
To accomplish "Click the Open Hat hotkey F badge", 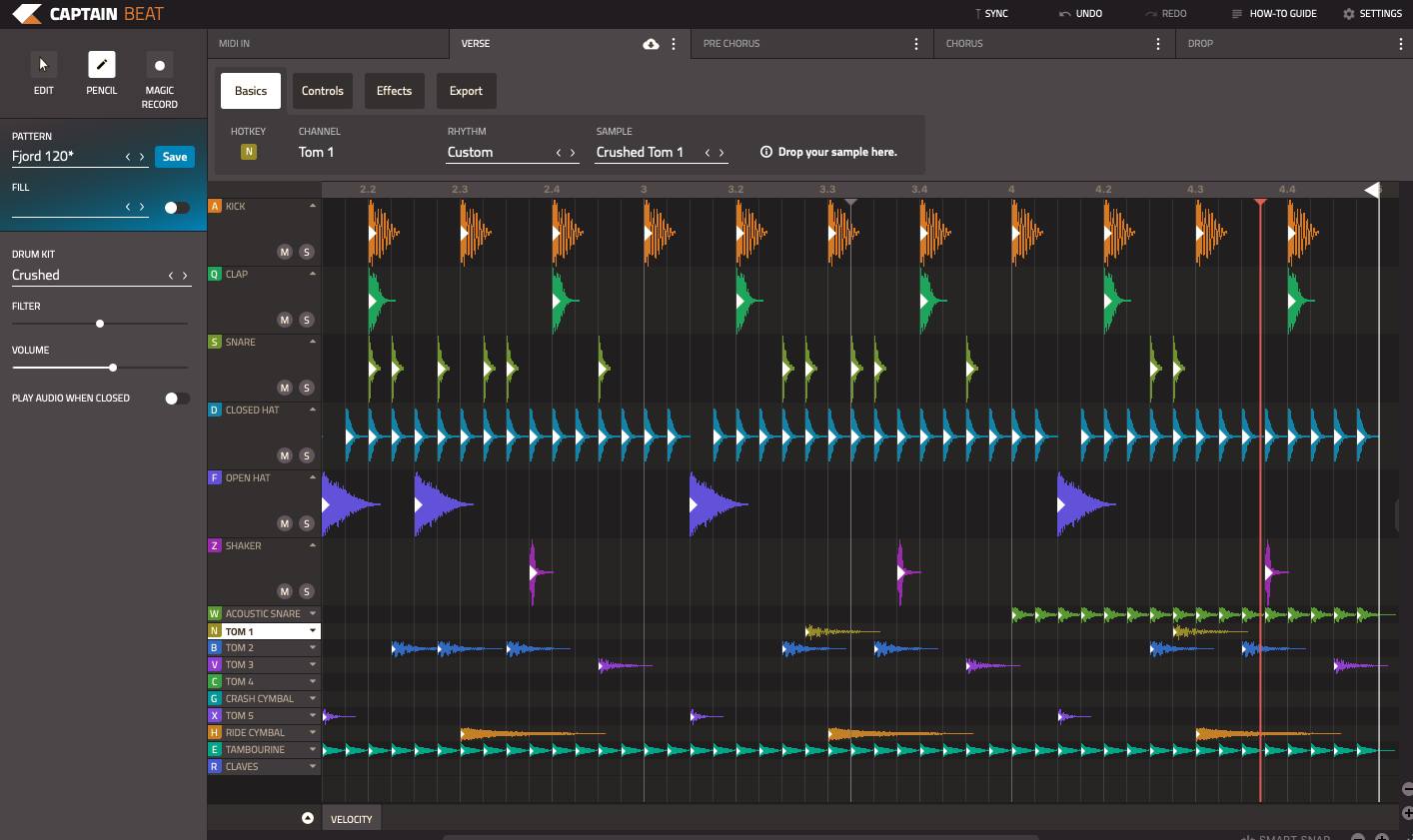I will (x=214, y=477).
